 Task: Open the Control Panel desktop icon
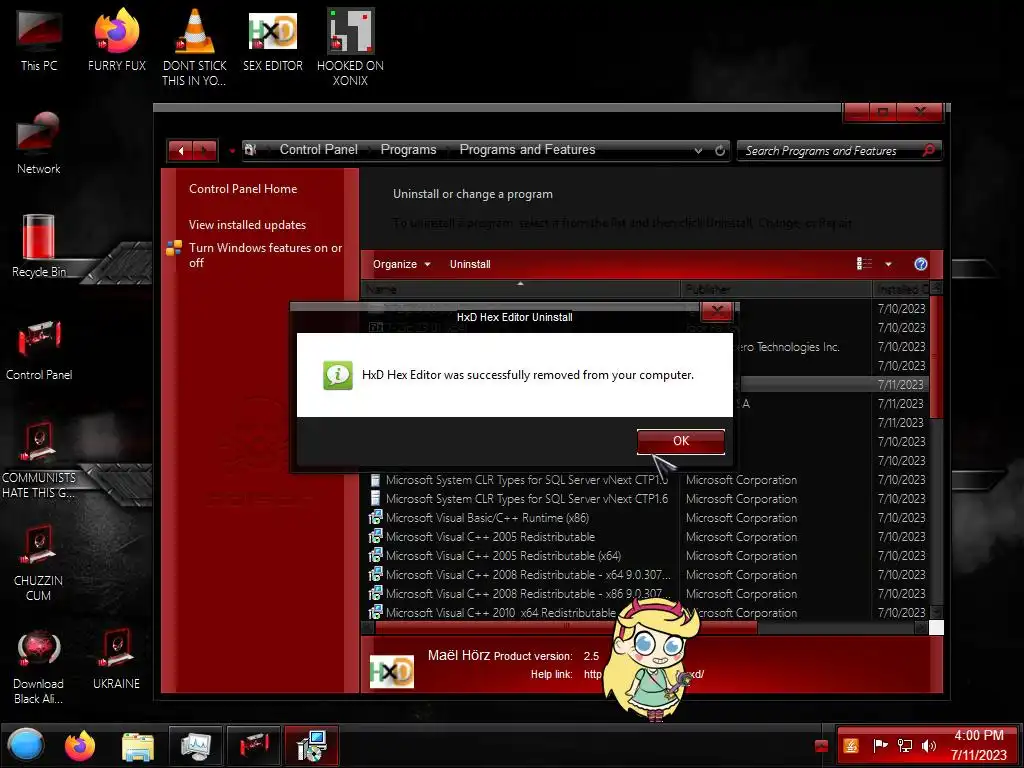[39, 350]
